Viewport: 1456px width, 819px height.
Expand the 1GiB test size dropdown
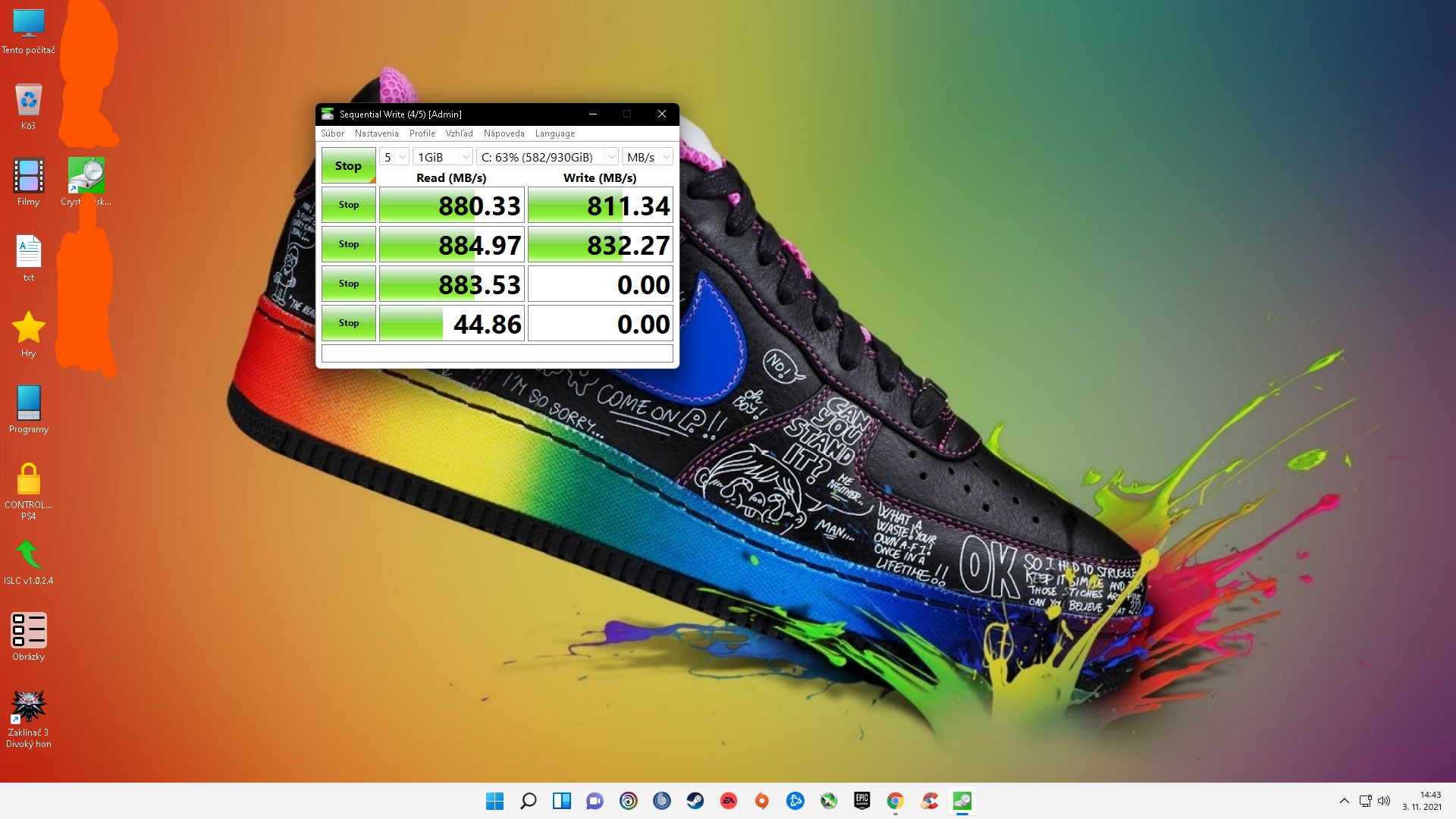(444, 157)
